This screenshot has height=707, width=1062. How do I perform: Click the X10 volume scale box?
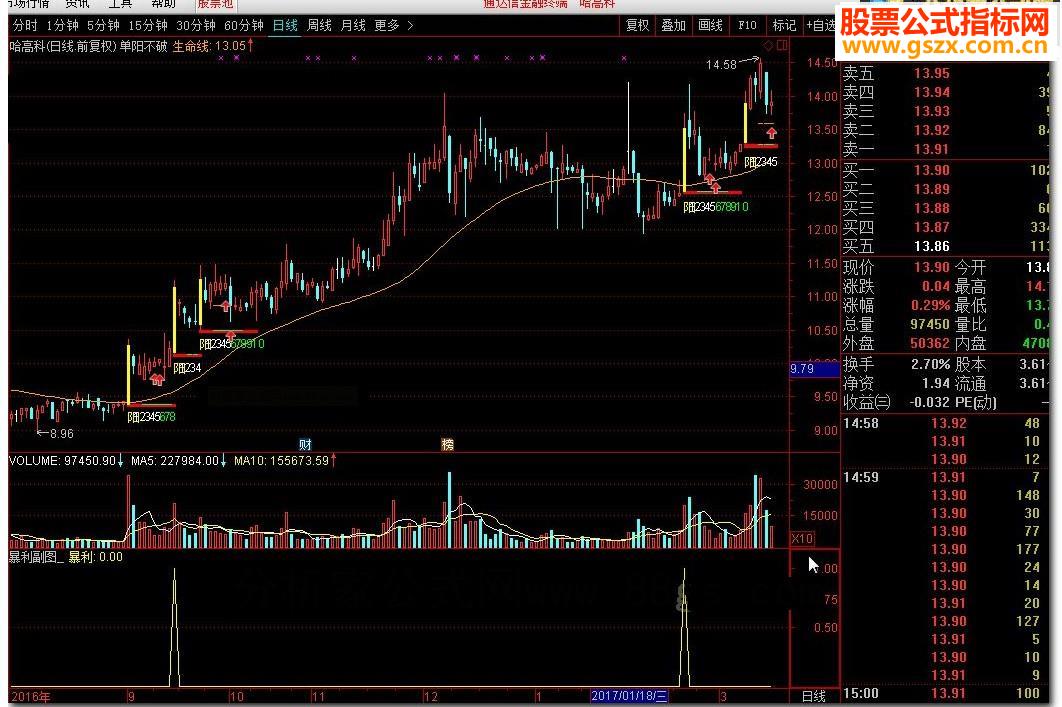point(803,539)
